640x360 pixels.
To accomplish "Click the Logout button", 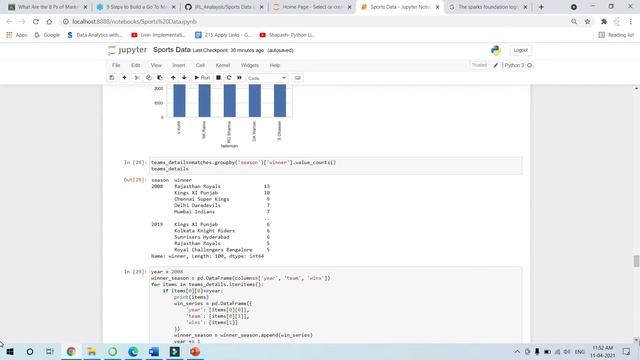I will [520, 50].
